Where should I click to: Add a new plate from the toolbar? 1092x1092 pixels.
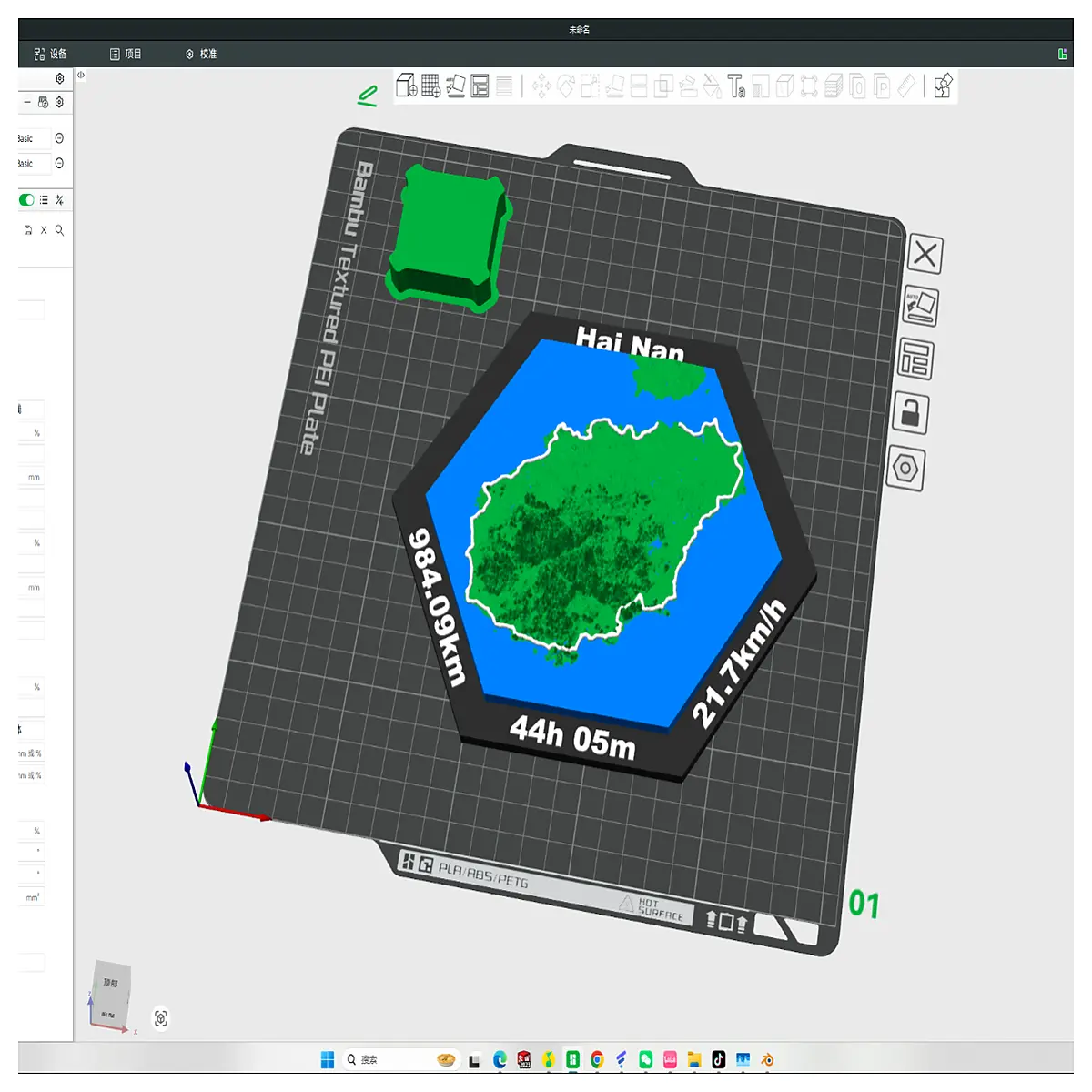[x=431, y=86]
